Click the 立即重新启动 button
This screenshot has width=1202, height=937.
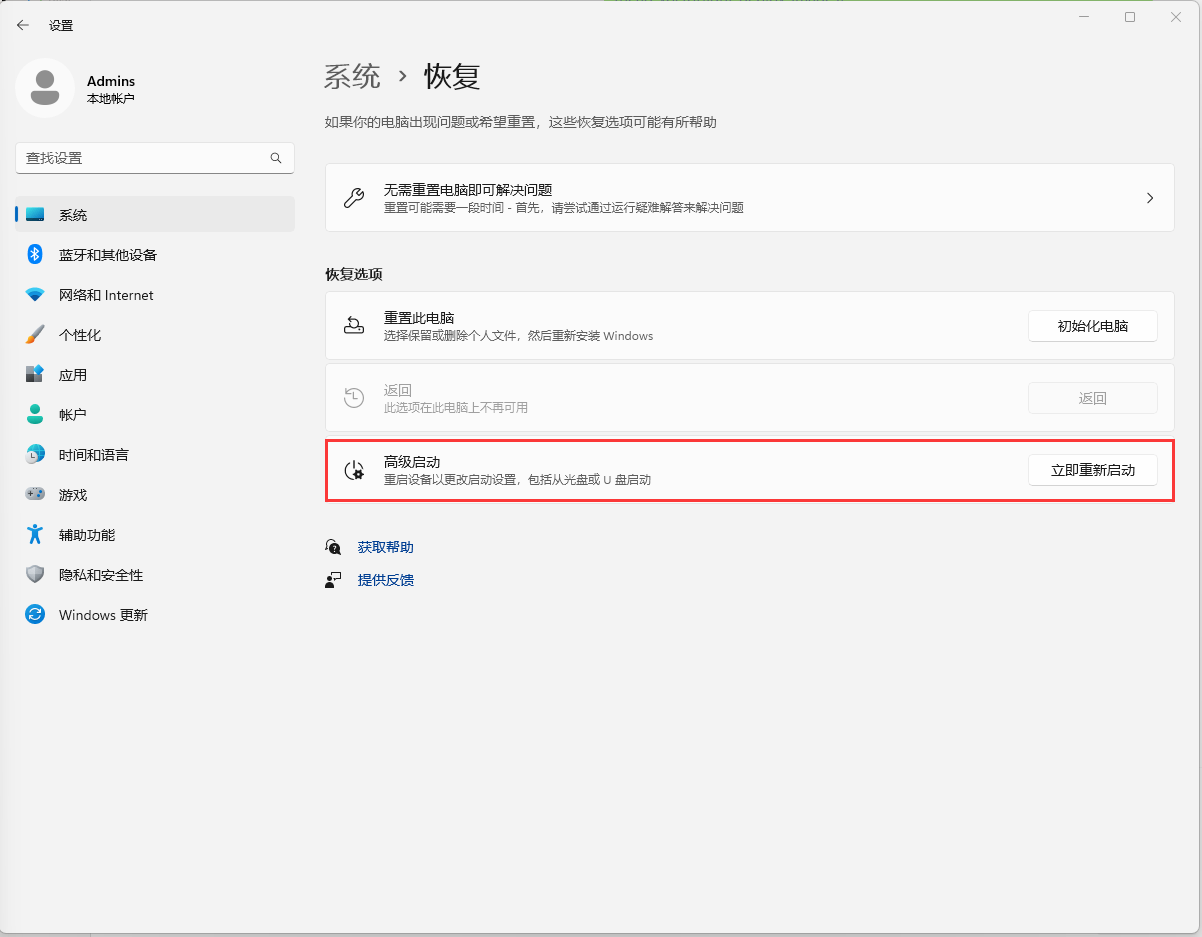(x=1093, y=470)
